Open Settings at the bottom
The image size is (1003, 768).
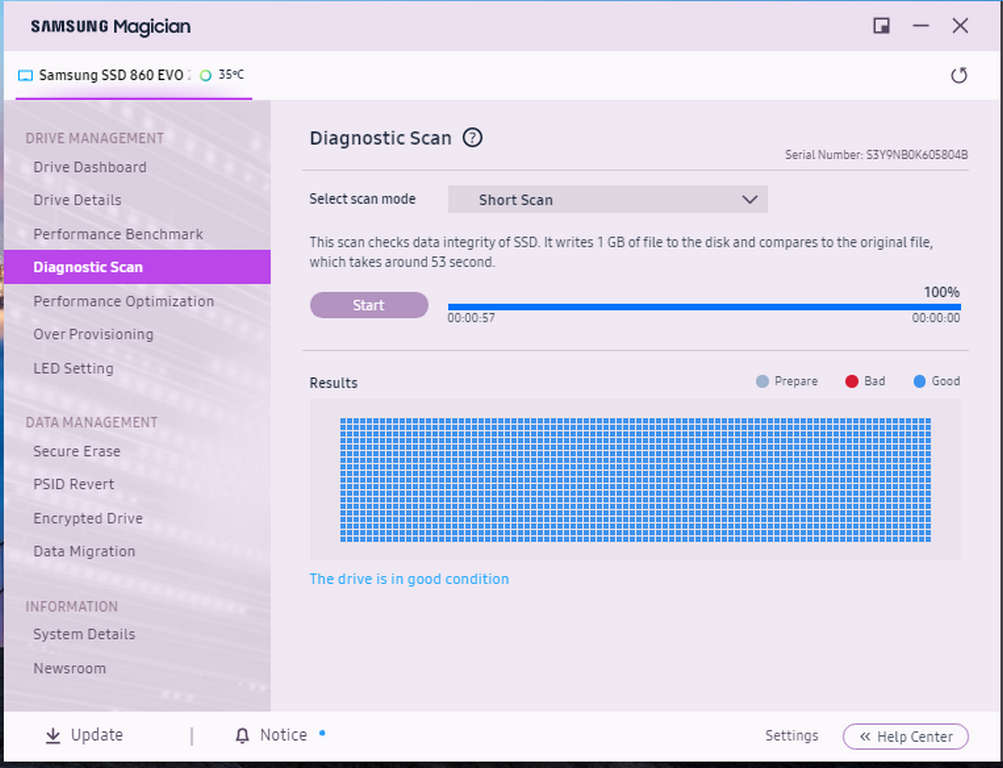tap(791, 736)
